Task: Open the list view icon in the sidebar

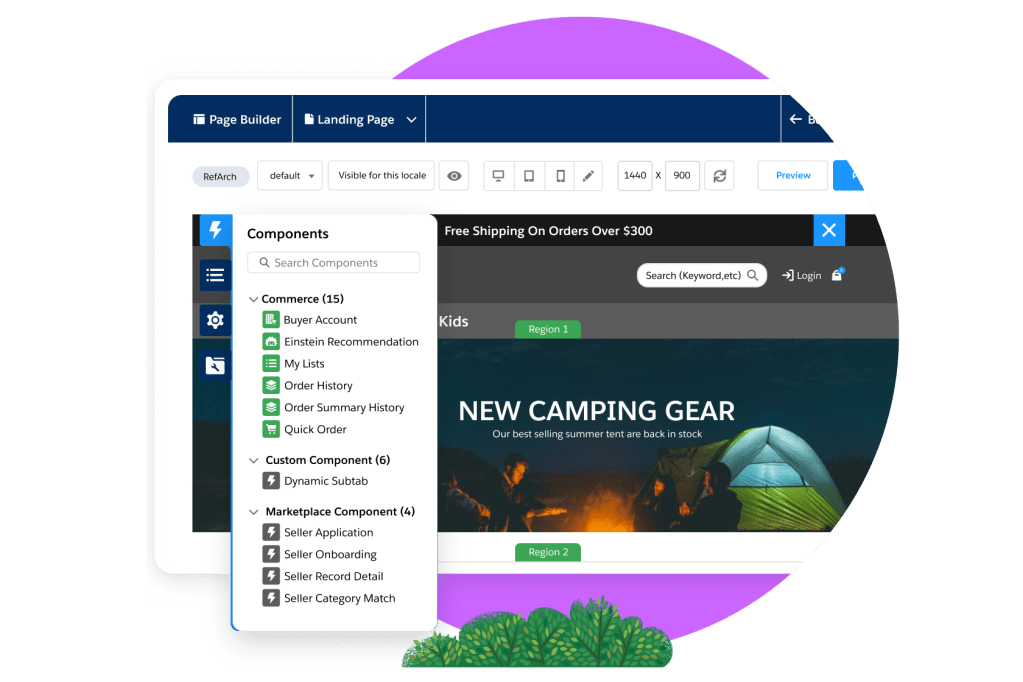Action: pos(215,275)
